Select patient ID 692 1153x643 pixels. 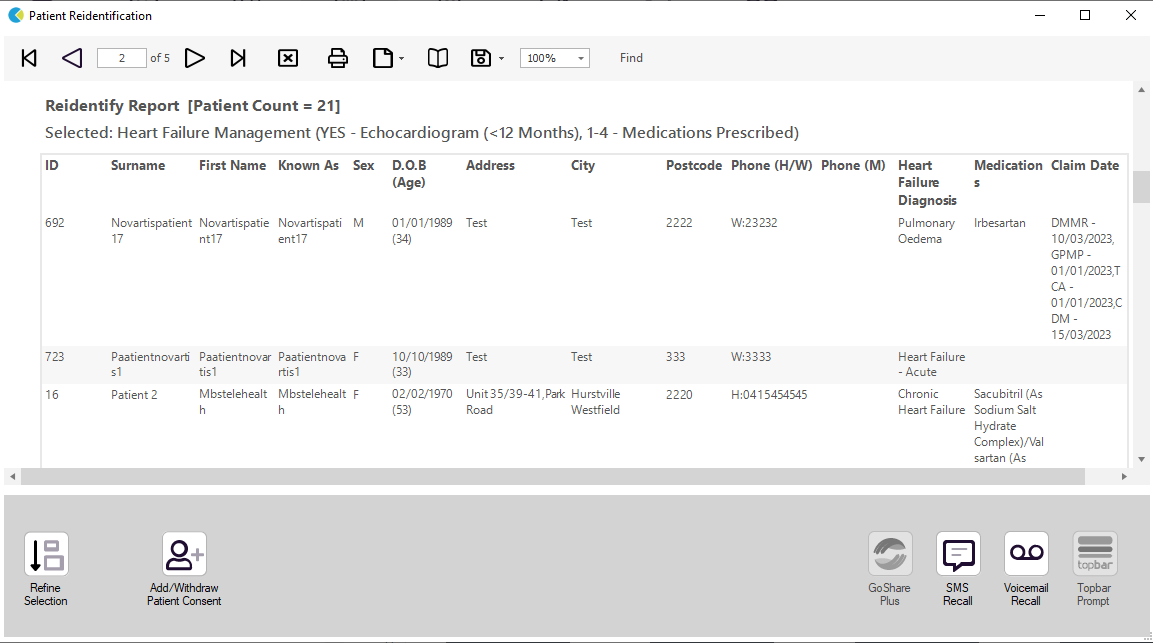pyautogui.click(x=54, y=223)
